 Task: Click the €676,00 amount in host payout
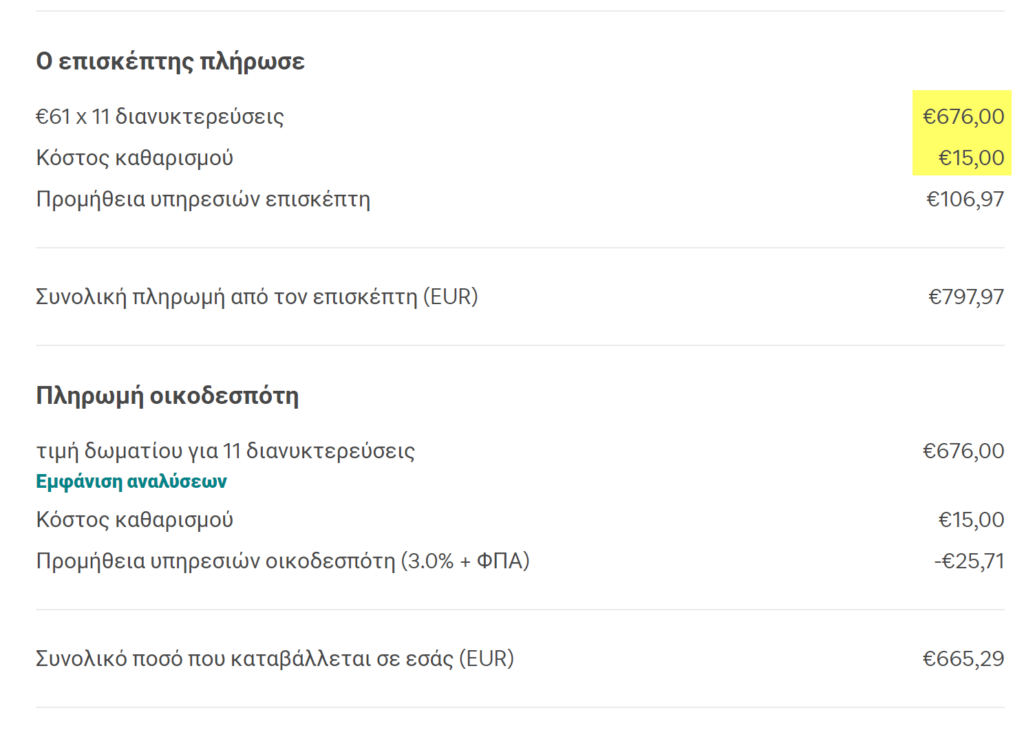[963, 451]
